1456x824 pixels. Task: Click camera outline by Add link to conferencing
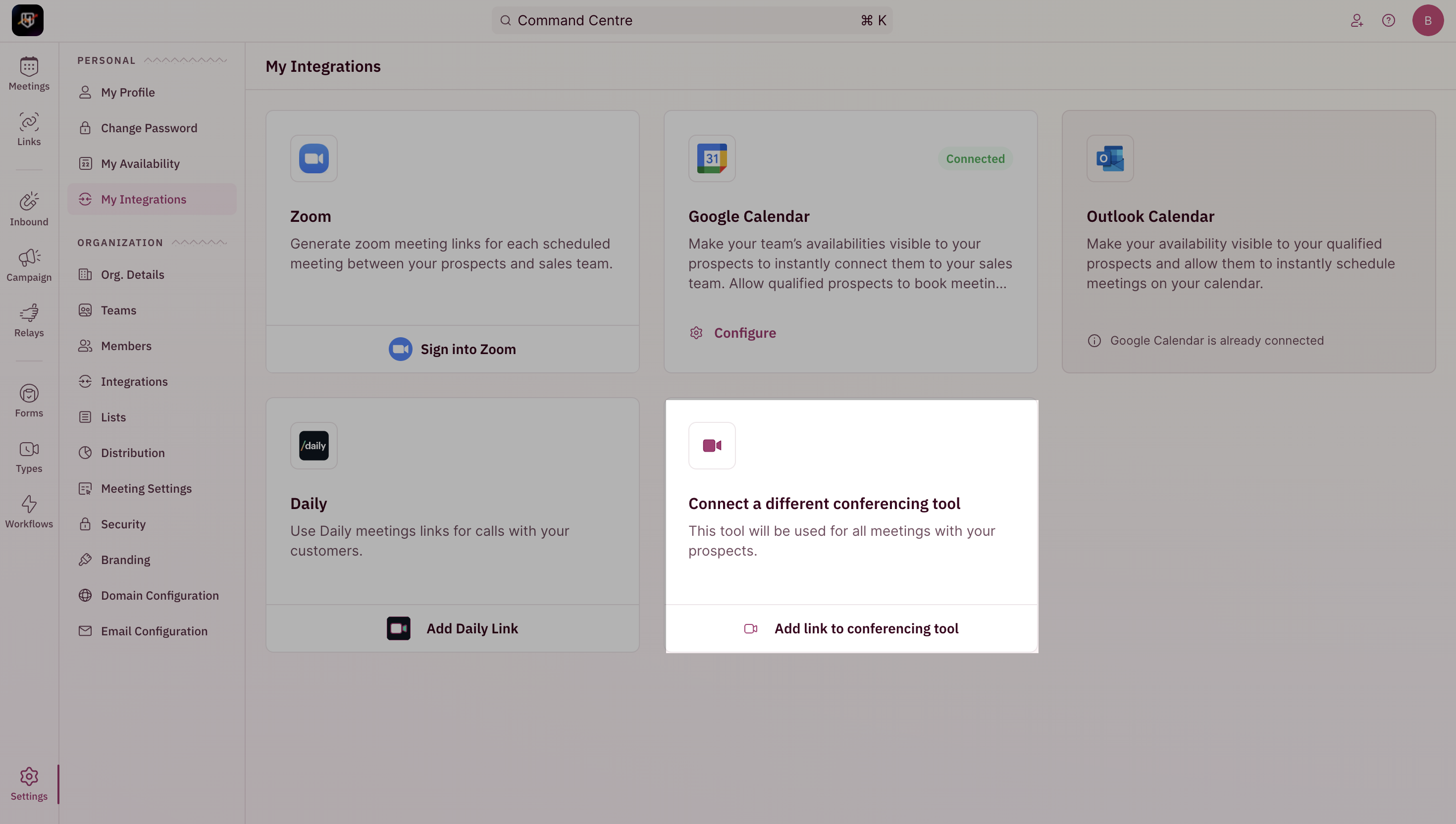(750, 629)
